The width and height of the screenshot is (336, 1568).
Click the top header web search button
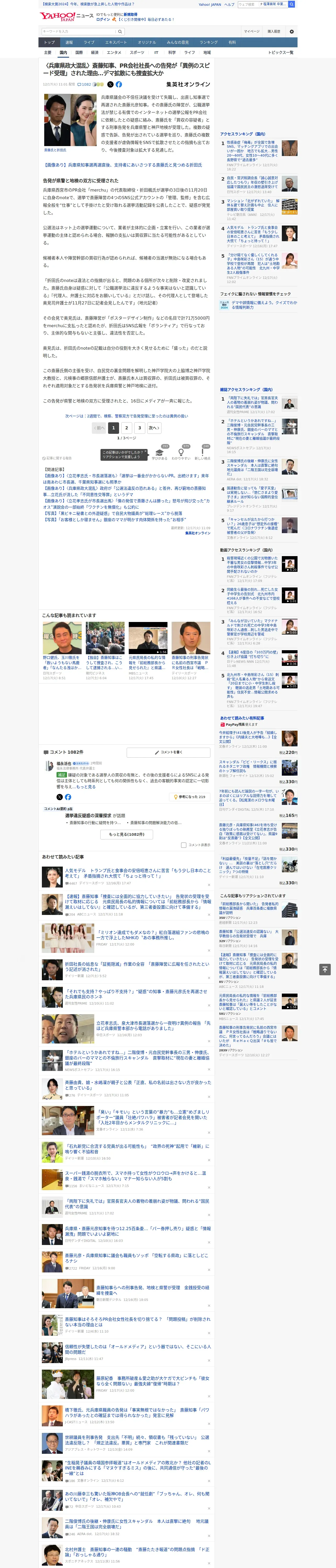point(292,4)
